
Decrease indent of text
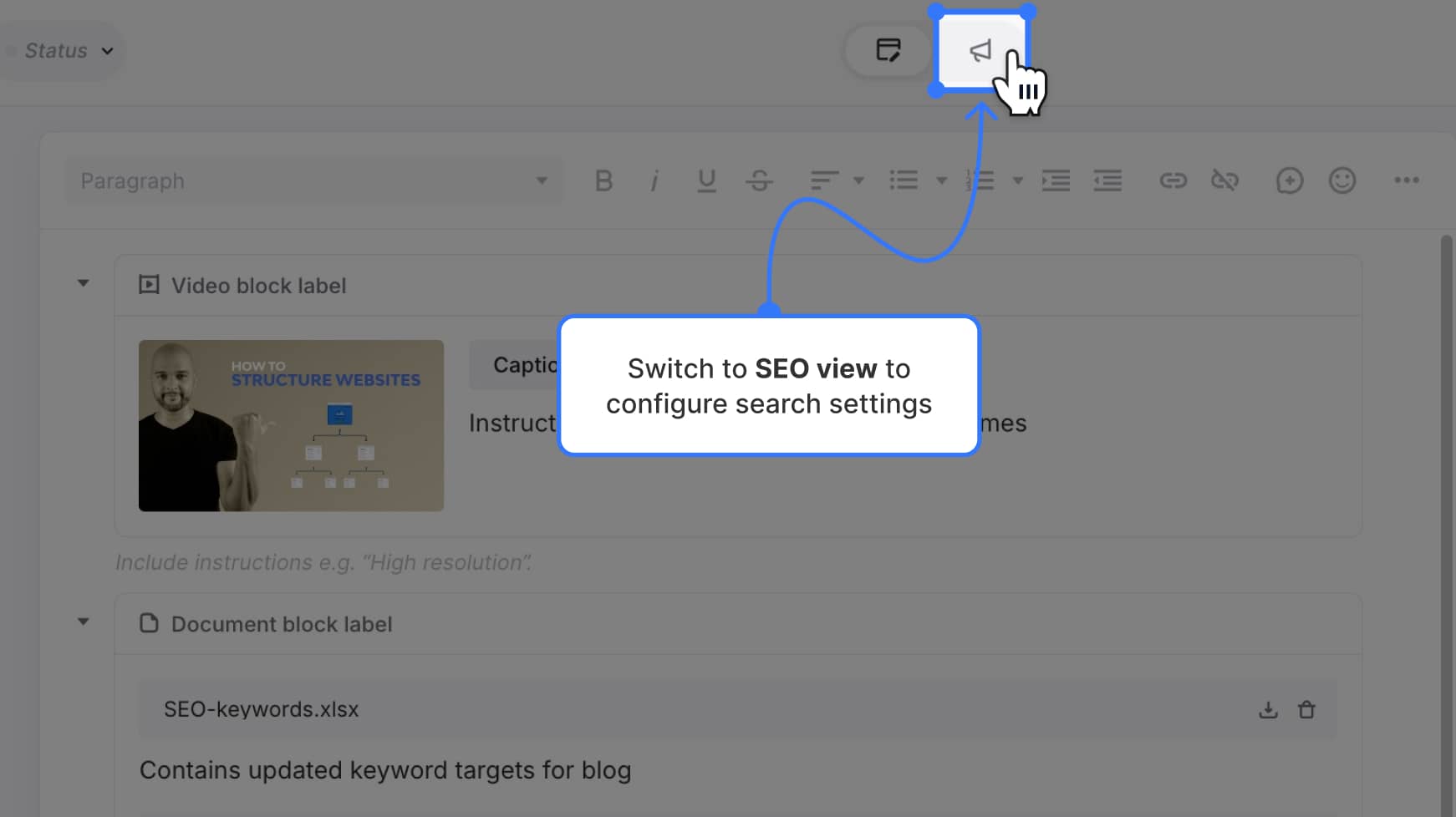click(x=1107, y=180)
